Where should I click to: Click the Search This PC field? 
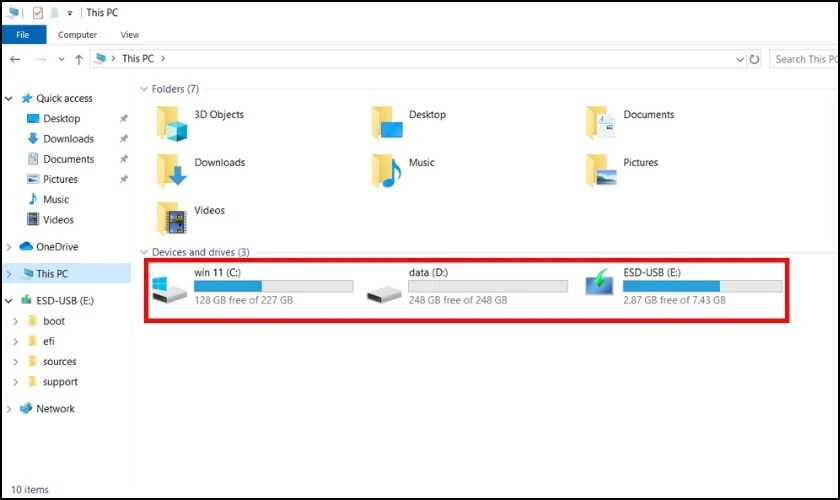click(x=804, y=59)
